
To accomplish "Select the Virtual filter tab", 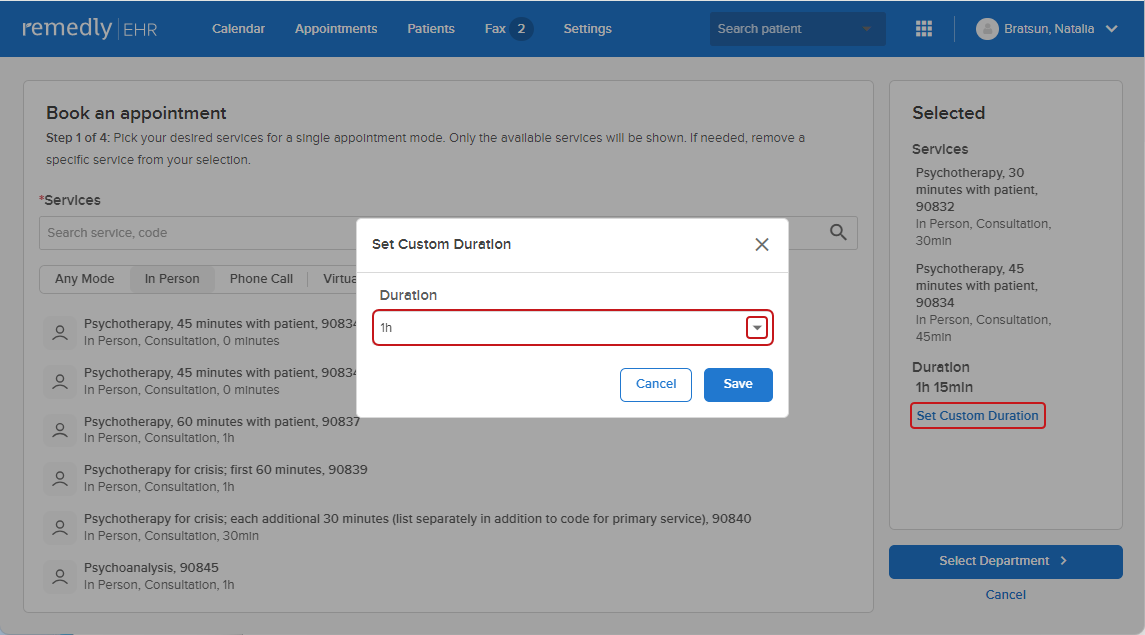I will [x=340, y=279].
